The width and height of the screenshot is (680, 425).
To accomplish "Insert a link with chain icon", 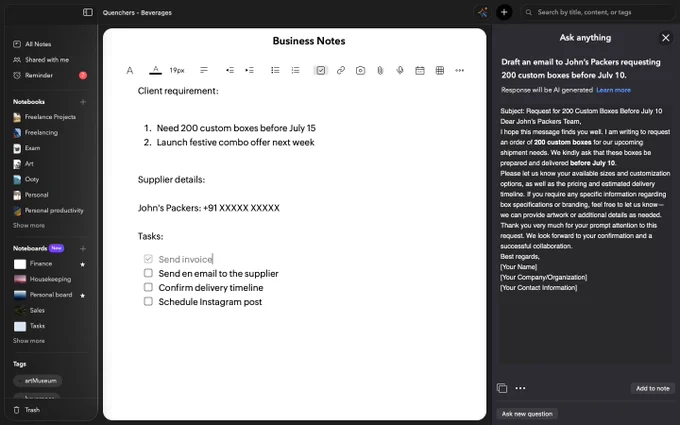I will tap(341, 70).
